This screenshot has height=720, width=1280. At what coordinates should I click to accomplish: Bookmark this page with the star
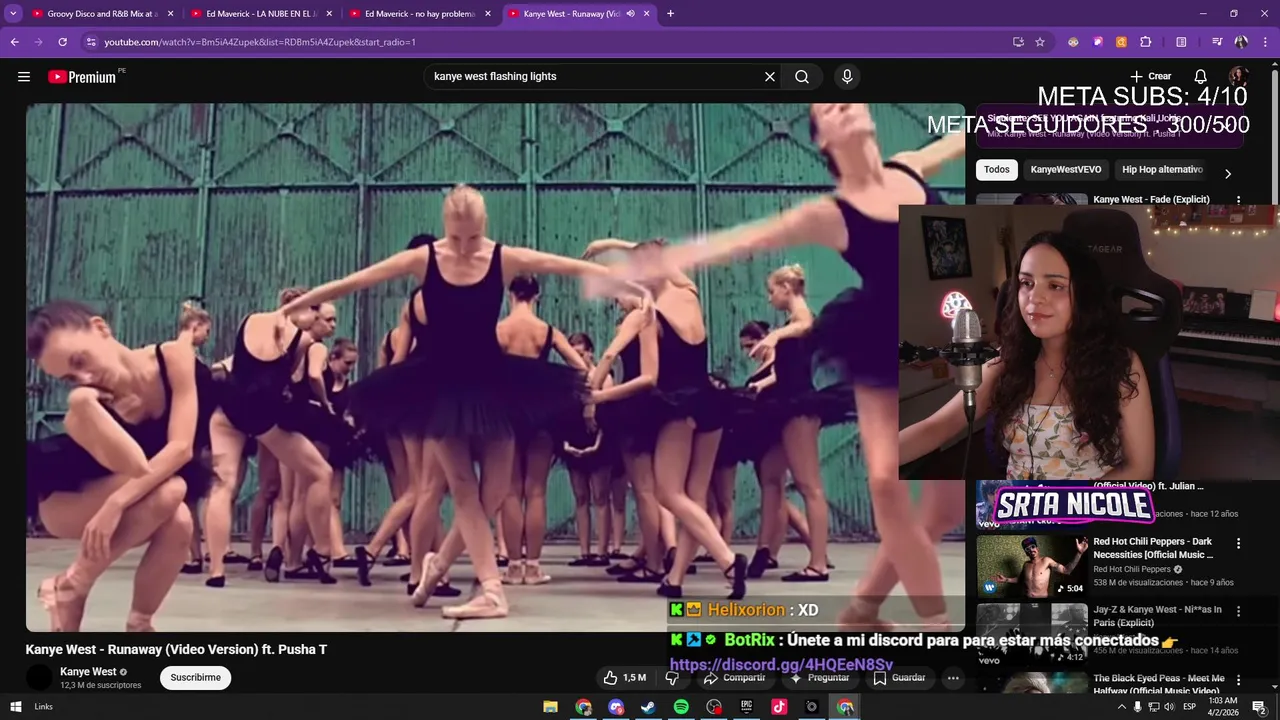(1040, 42)
